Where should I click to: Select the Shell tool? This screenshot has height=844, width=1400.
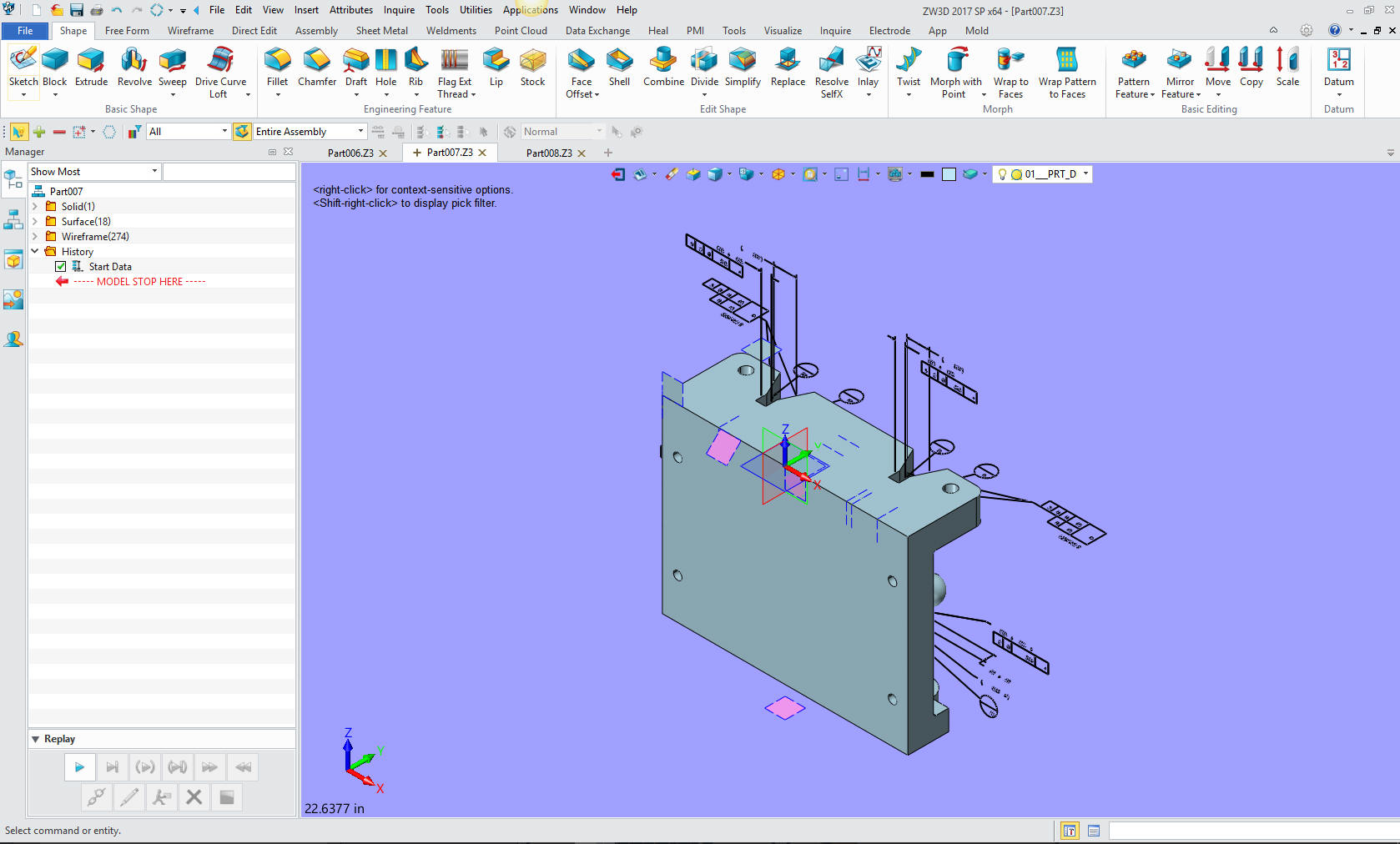[x=619, y=67]
